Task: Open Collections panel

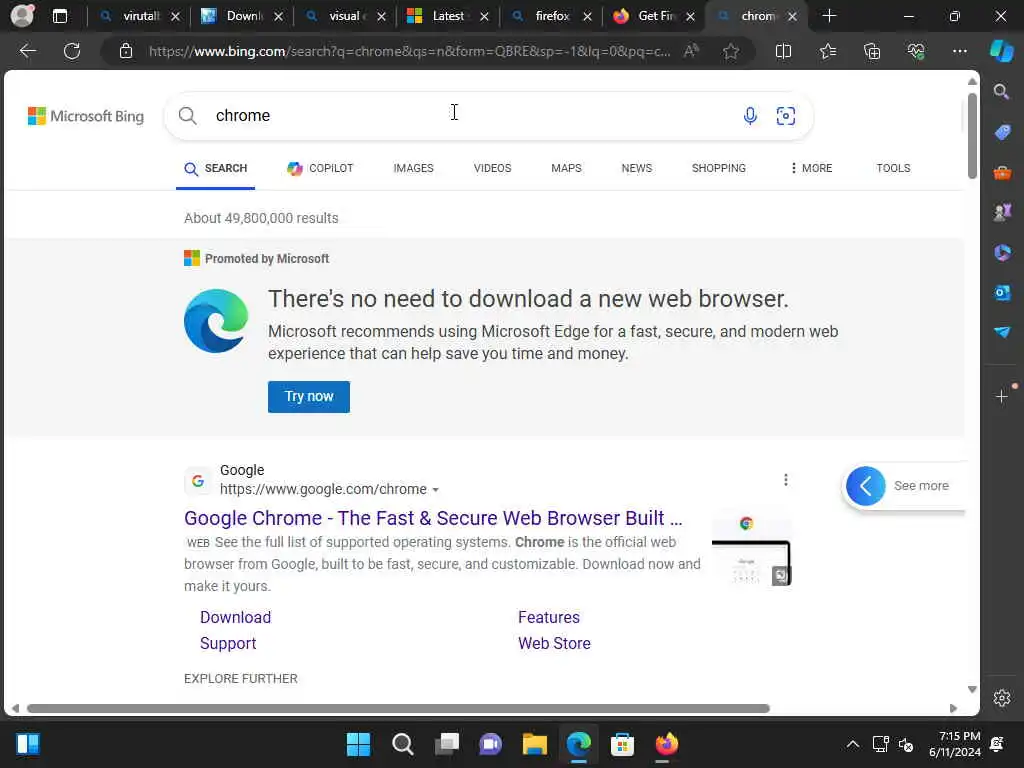Action: 872,51
